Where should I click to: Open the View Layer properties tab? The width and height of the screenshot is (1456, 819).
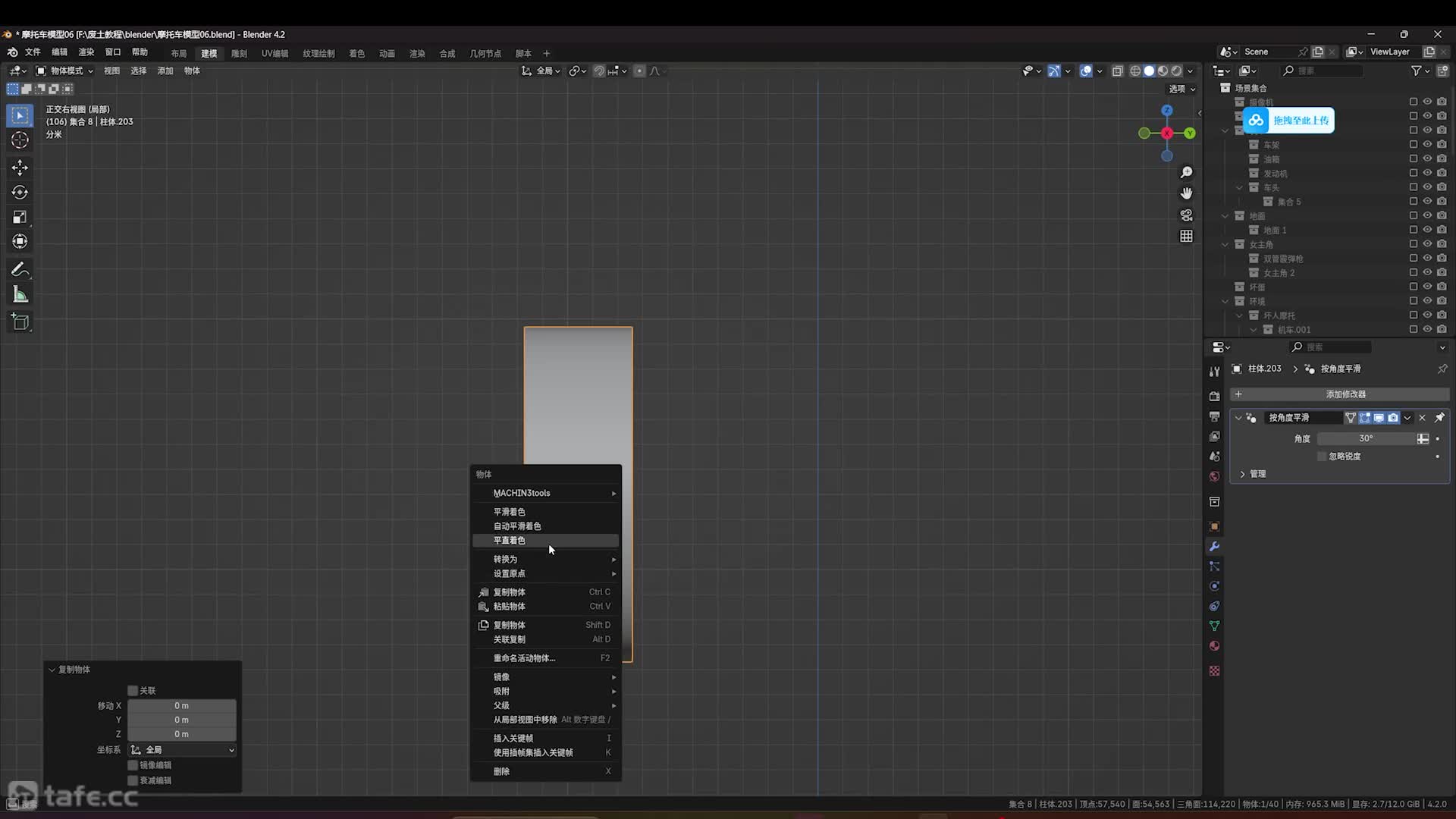click(1214, 437)
